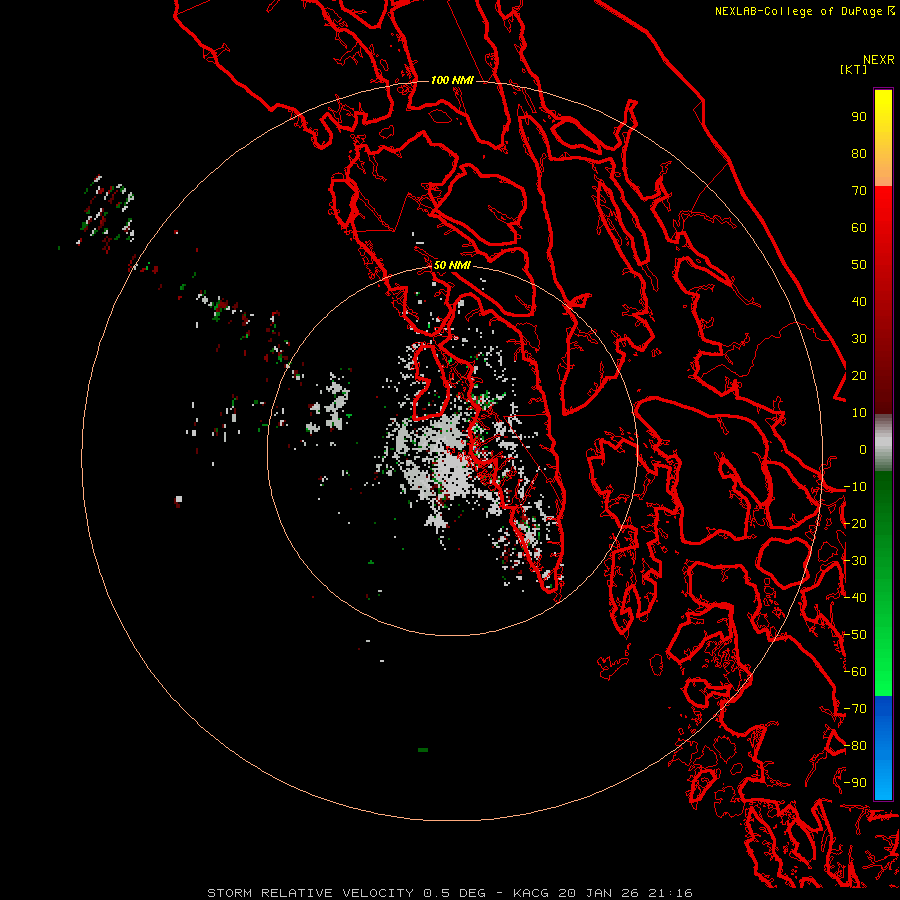Click the blue segment of the velocity color bar
The height and width of the screenshot is (900, 900).
pyautogui.click(x=883, y=748)
